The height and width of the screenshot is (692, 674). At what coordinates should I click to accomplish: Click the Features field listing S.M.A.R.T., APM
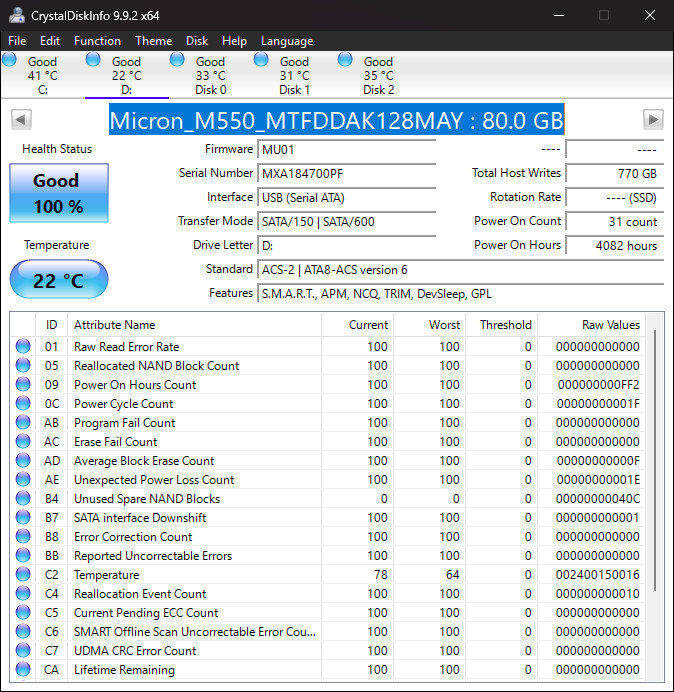coord(460,293)
